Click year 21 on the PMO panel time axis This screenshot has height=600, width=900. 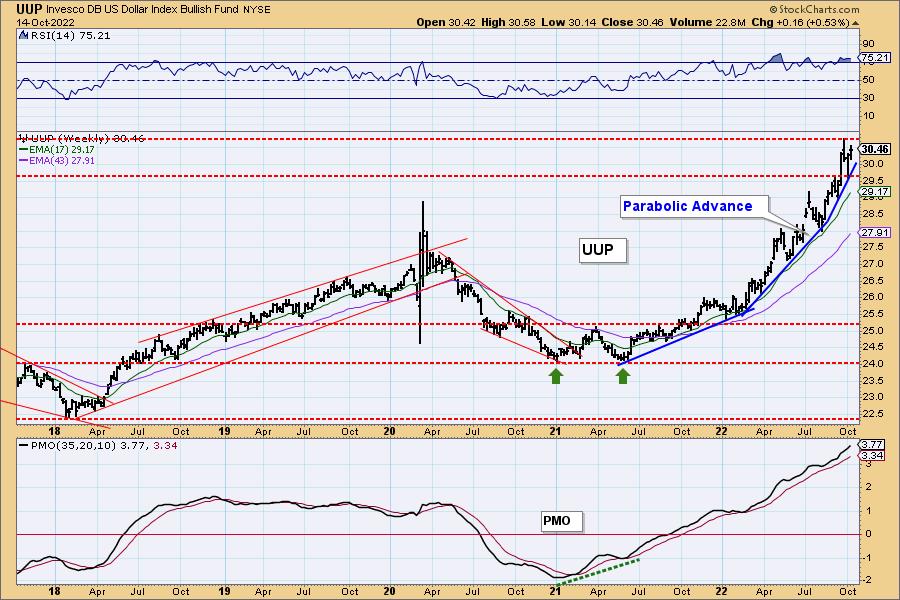point(555,590)
